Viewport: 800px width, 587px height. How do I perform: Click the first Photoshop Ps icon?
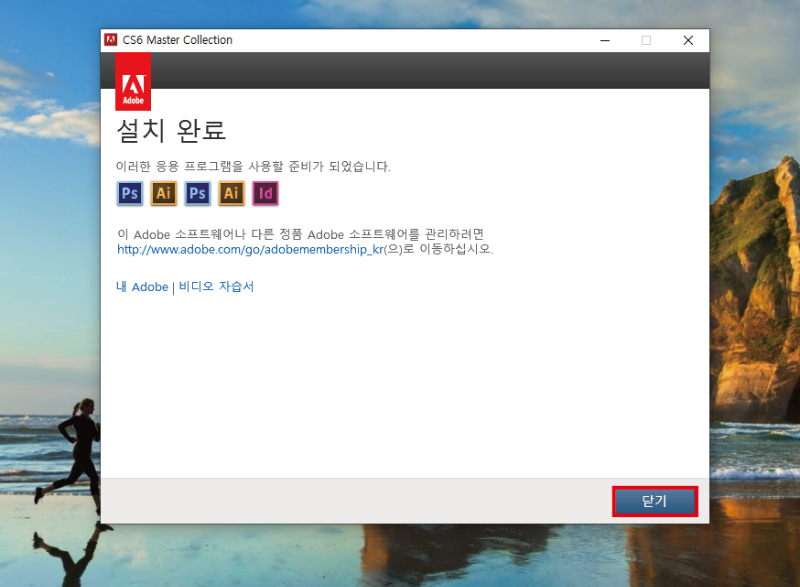tap(130, 193)
